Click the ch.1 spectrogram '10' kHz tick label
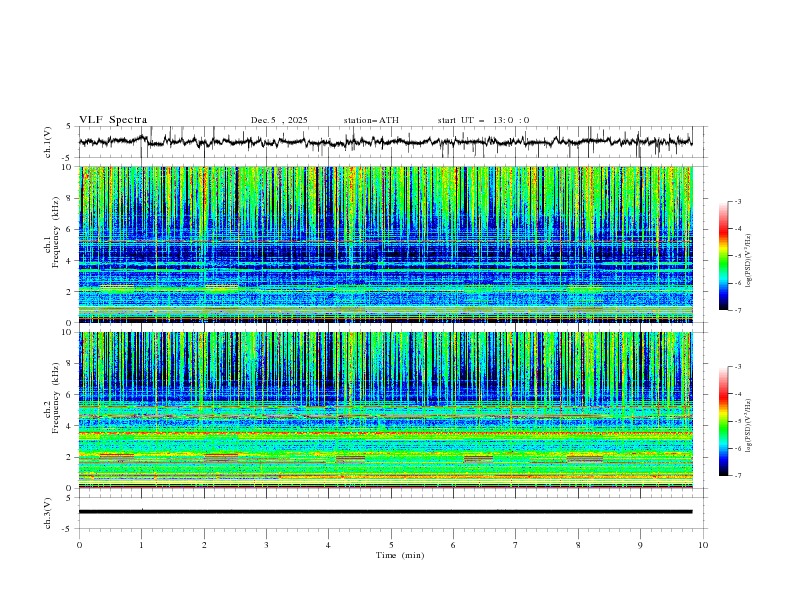The image size is (792, 612). click(69, 167)
